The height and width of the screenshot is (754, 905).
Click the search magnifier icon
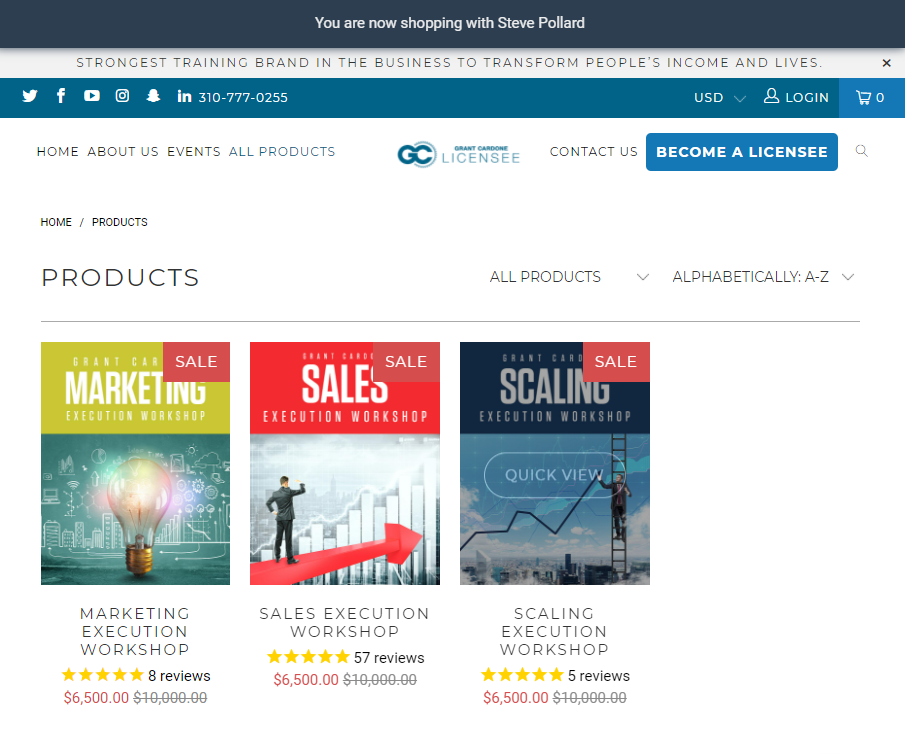coord(862,152)
